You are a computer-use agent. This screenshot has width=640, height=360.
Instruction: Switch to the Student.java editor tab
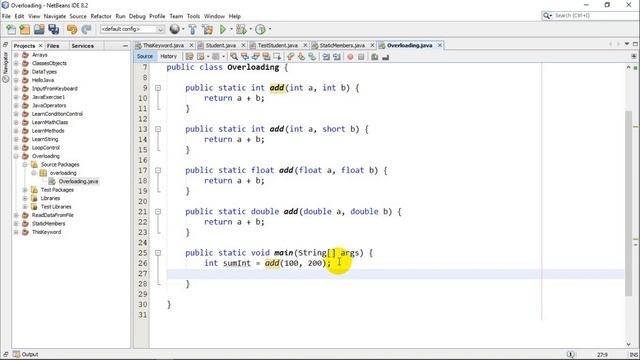[x=221, y=45]
